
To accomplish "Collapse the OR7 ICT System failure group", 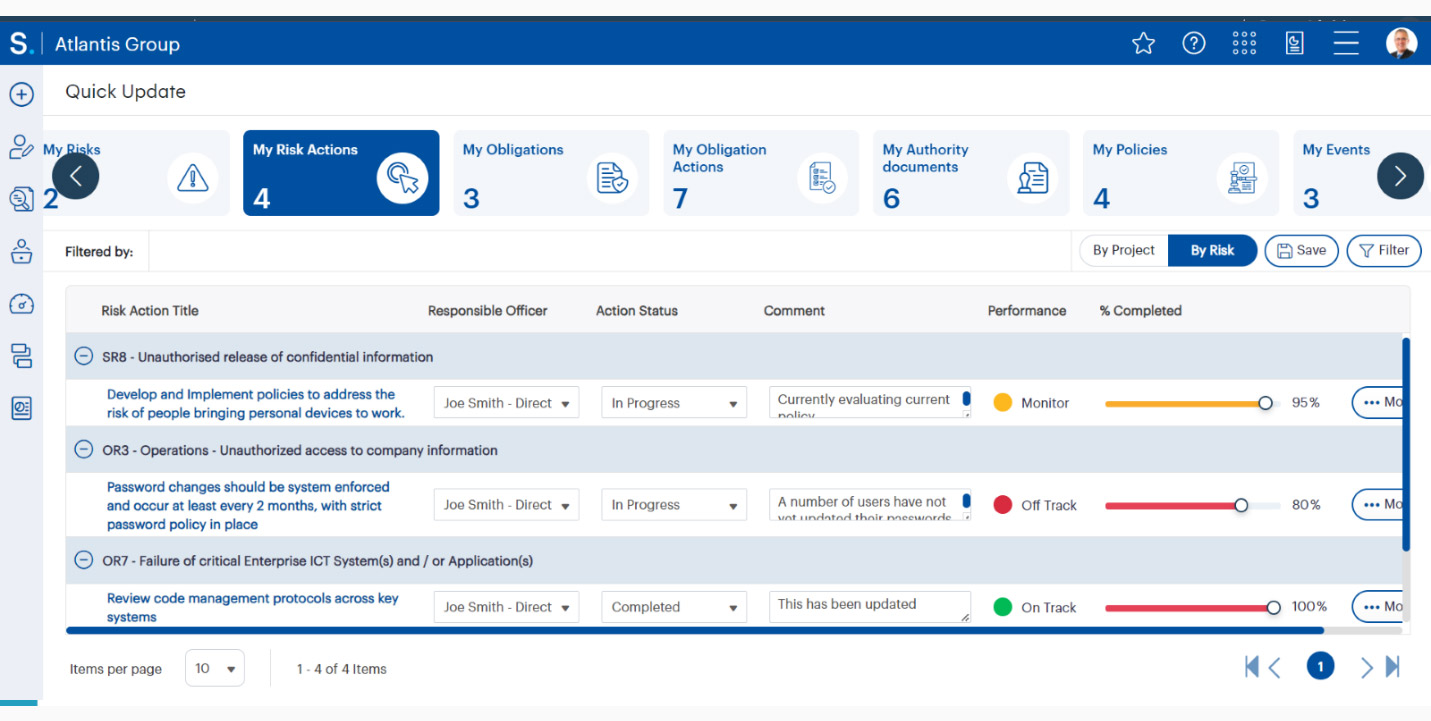I will (x=85, y=561).
